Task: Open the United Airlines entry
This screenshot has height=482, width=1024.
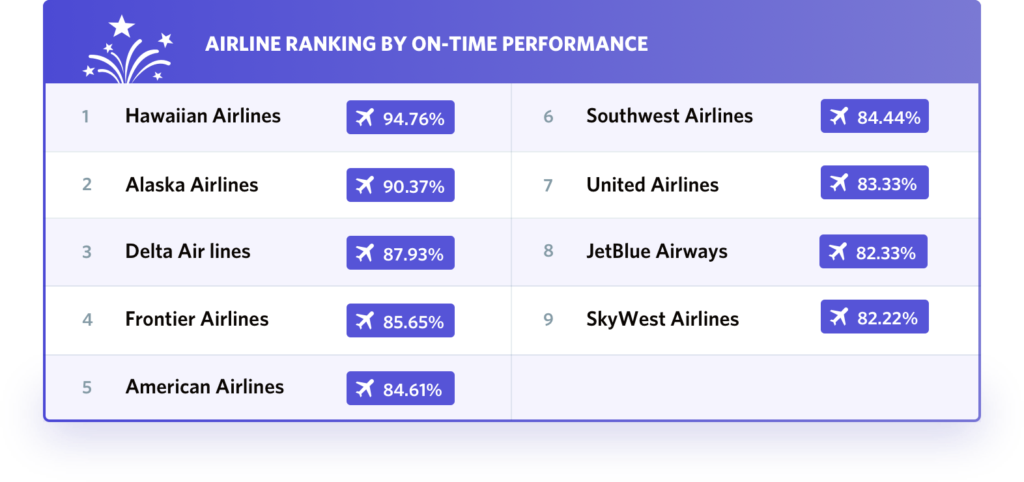Action: click(x=652, y=185)
